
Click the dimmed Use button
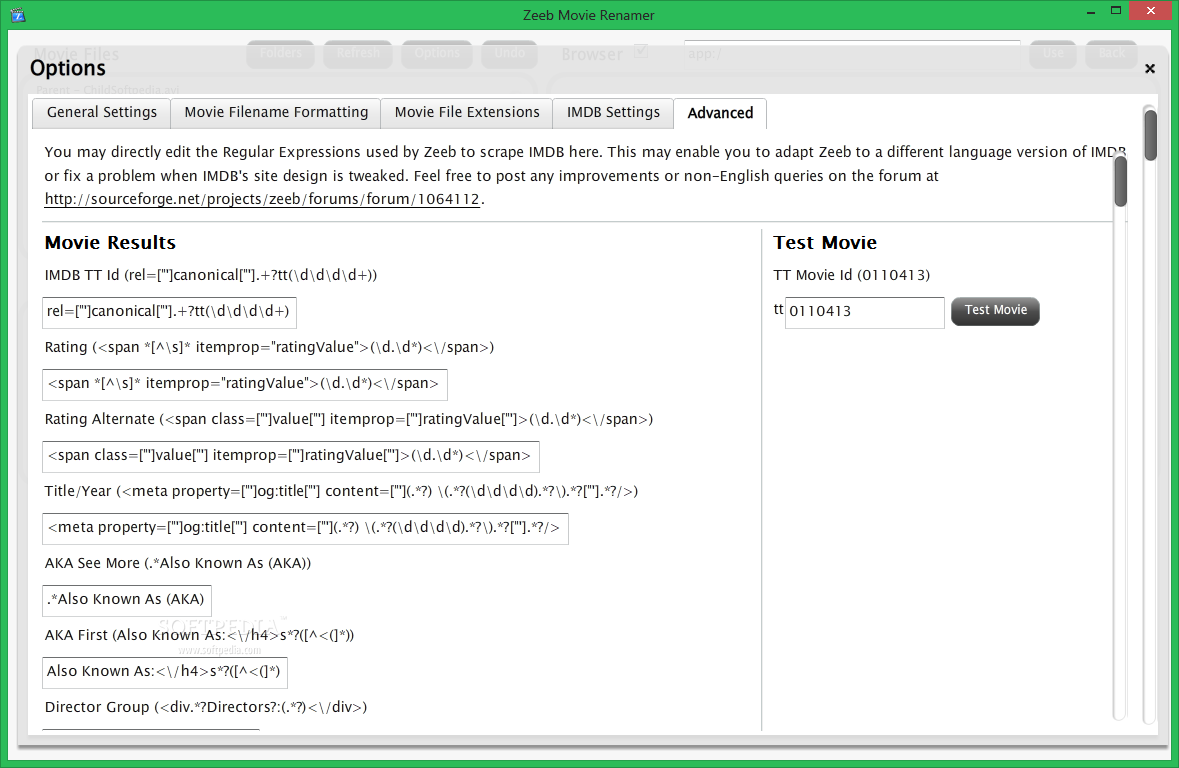1053,53
